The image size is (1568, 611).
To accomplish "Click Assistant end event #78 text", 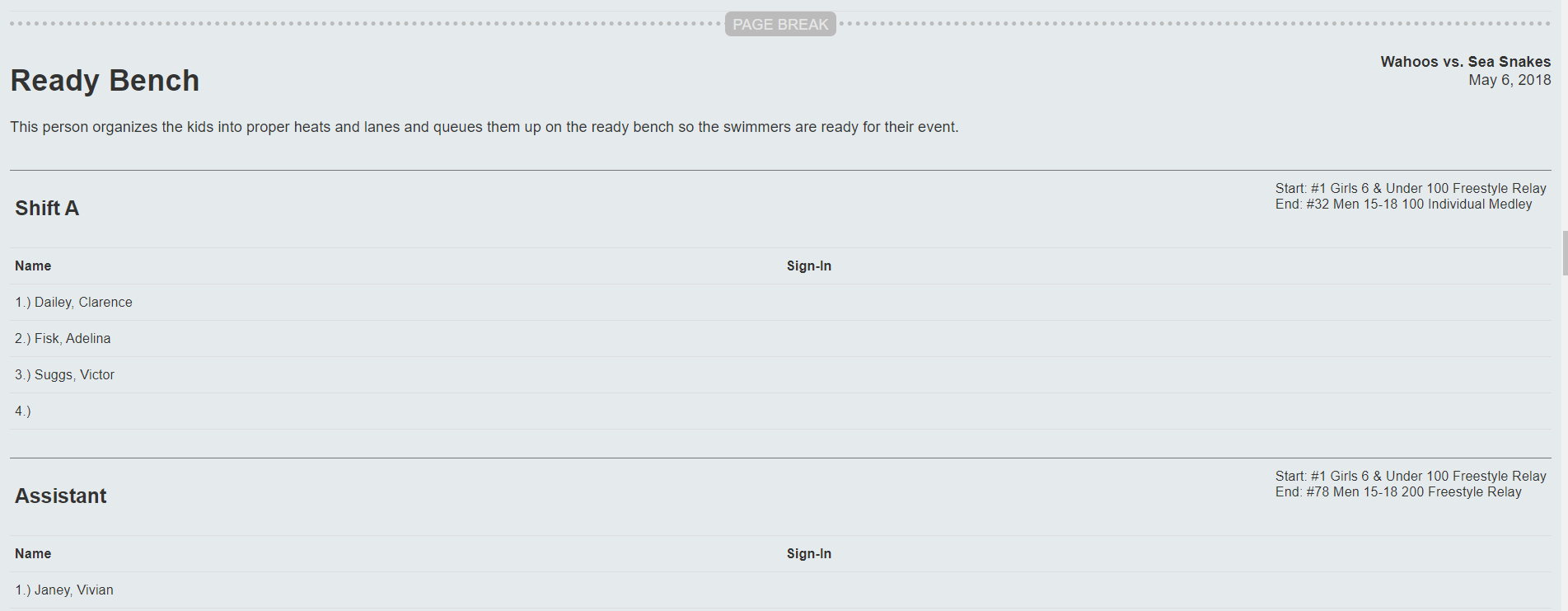I will click(1398, 492).
